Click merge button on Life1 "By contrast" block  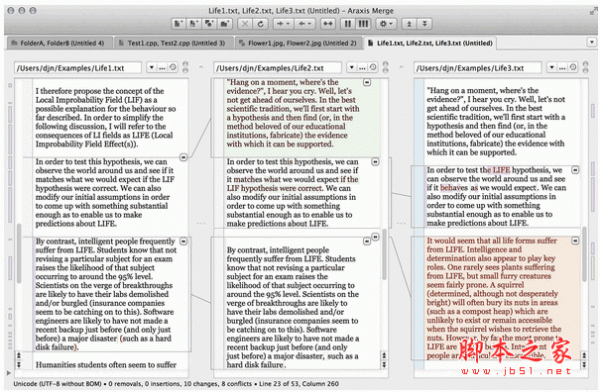(x=184, y=241)
